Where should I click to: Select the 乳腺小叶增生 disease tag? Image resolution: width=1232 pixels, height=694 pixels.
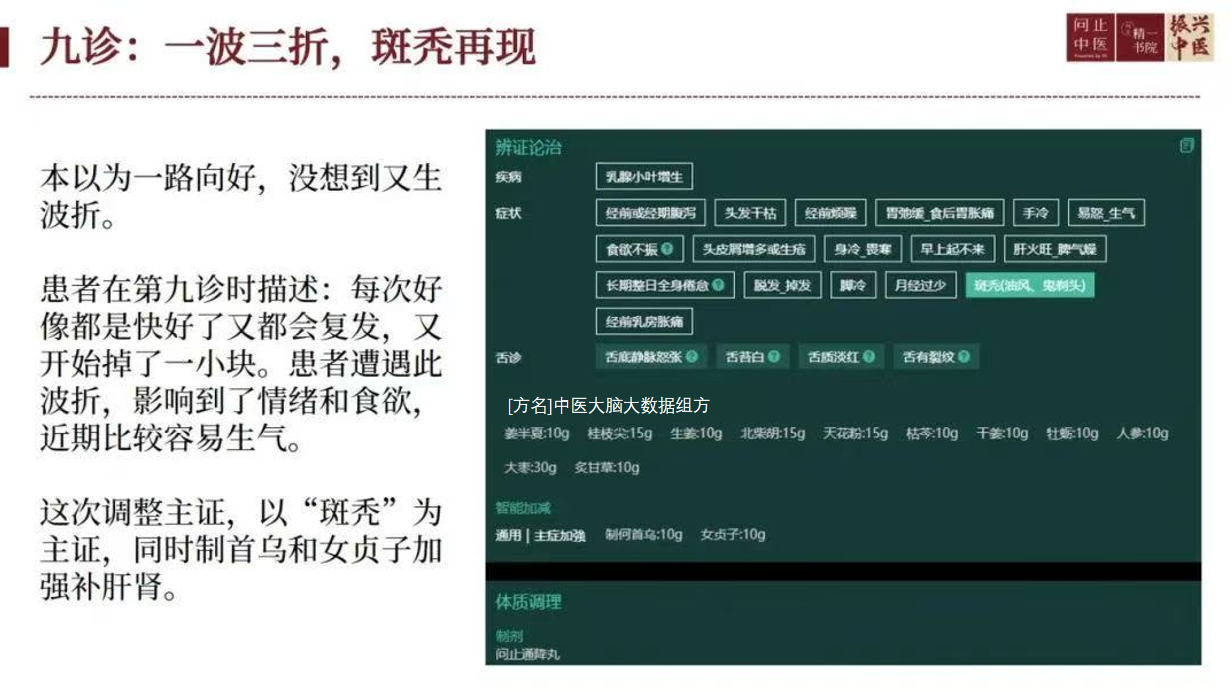point(644,177)
